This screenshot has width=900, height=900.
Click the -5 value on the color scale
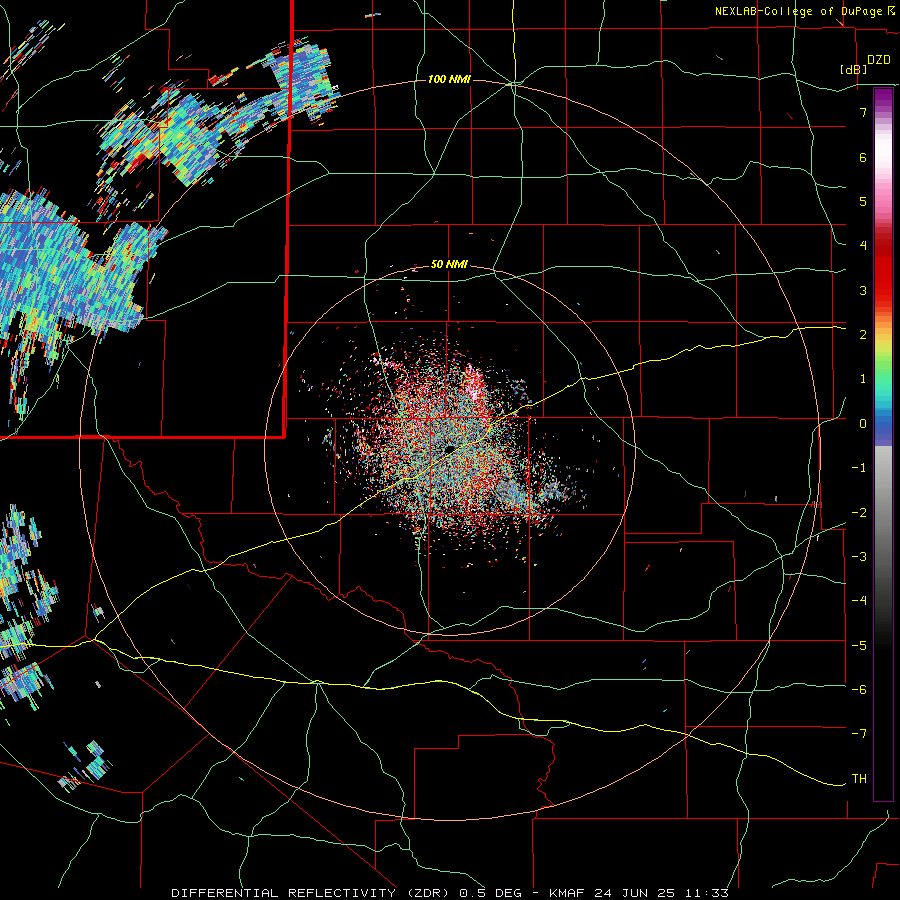(x=859, y=646)
